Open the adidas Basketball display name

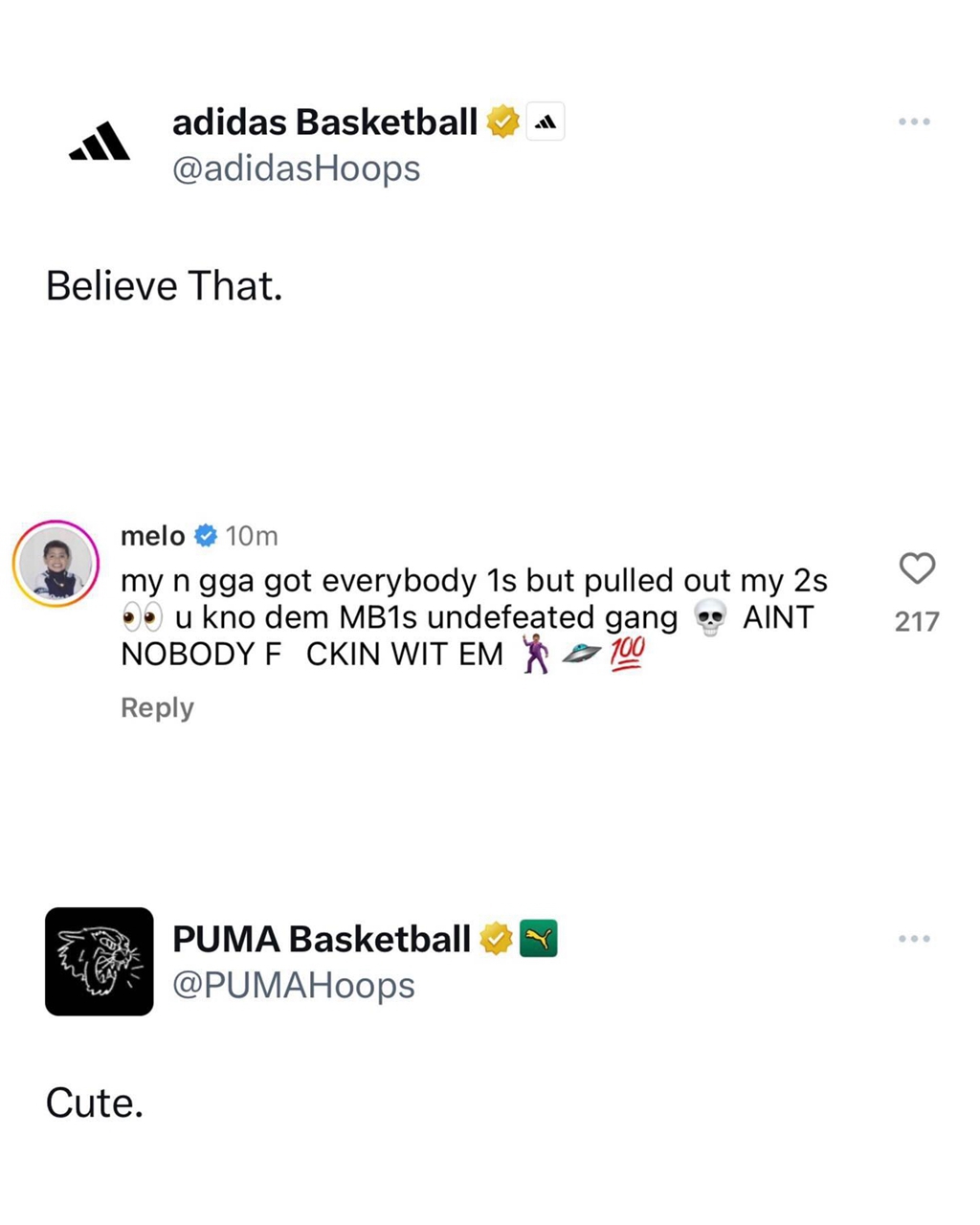pyautogui.click(x=324, y=122)
